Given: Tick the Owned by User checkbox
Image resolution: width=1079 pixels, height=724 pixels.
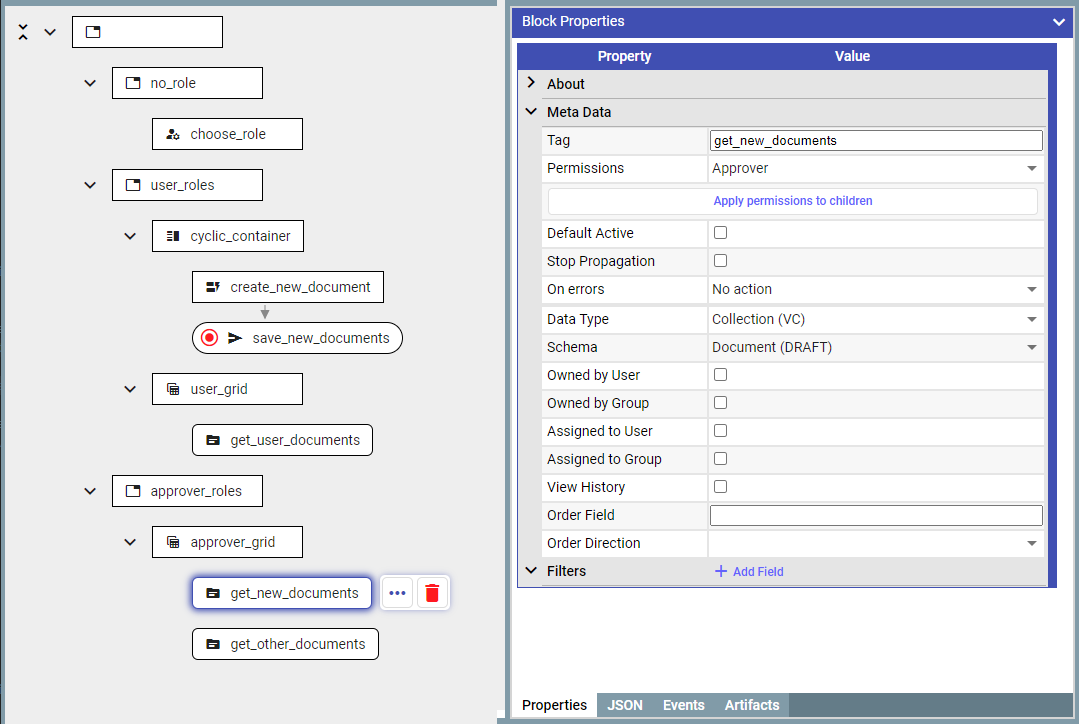Looking at the screenshot, I should [720, 374].
